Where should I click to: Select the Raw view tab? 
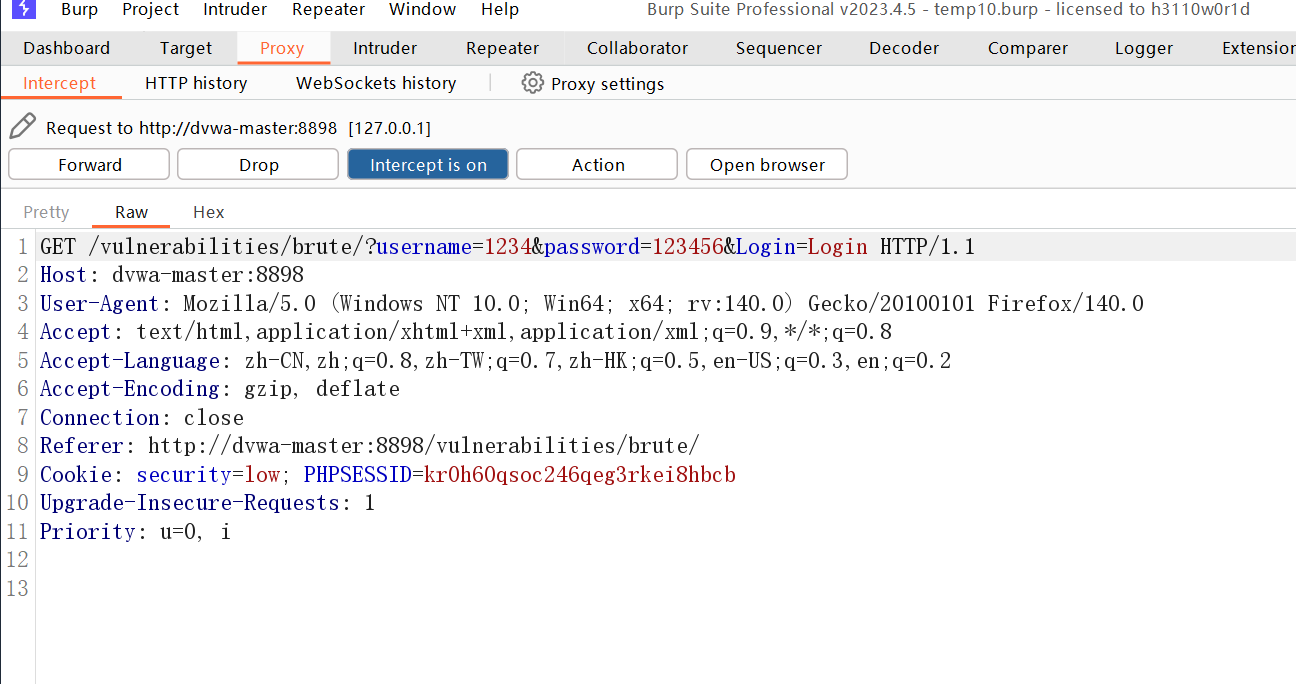pos(131,212)
